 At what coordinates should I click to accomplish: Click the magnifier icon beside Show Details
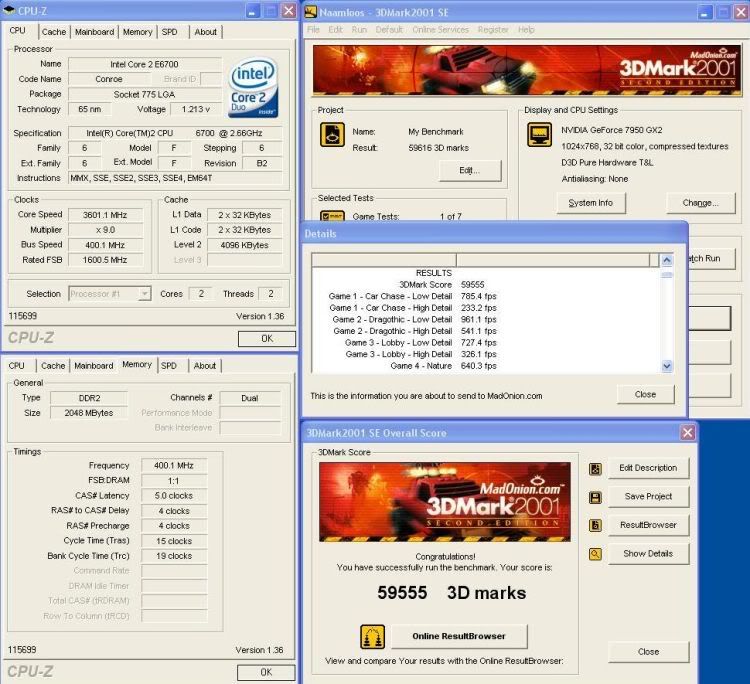[x=596, y=553]
